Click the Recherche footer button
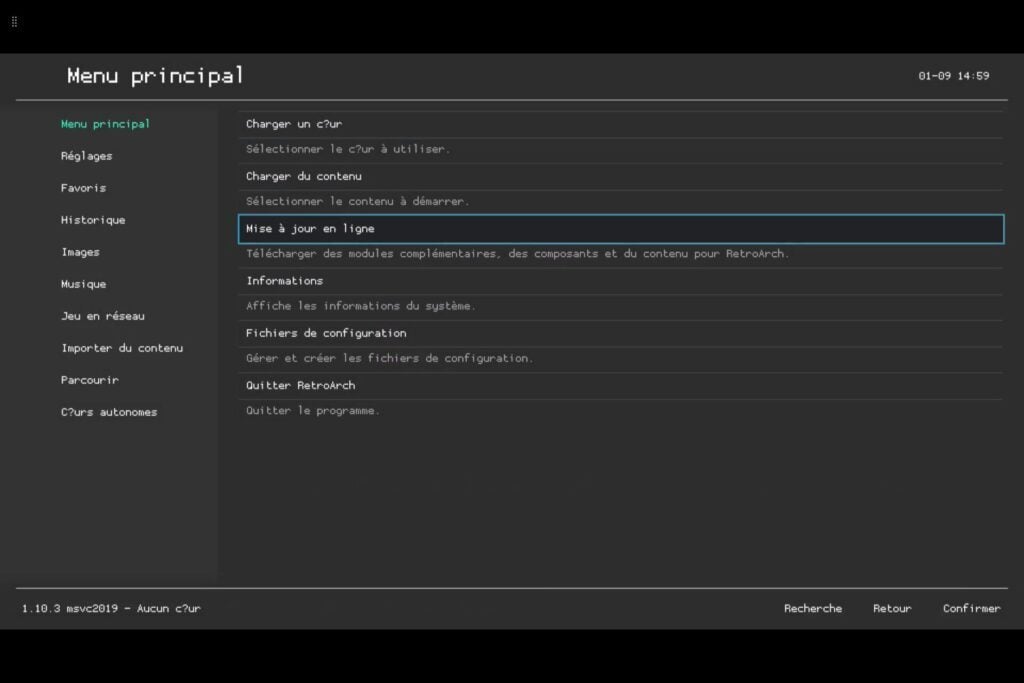 point(812,609)
